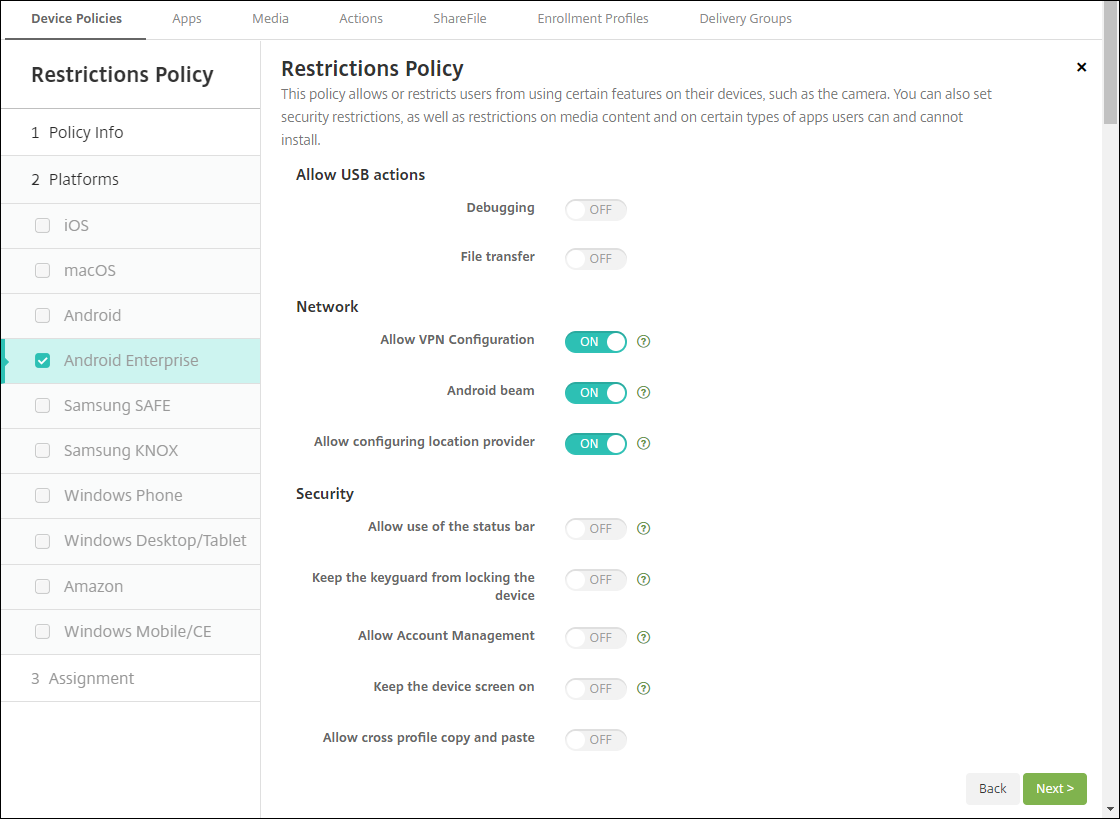
Task: Collapse the Platforms section
Action: (84, 179)
